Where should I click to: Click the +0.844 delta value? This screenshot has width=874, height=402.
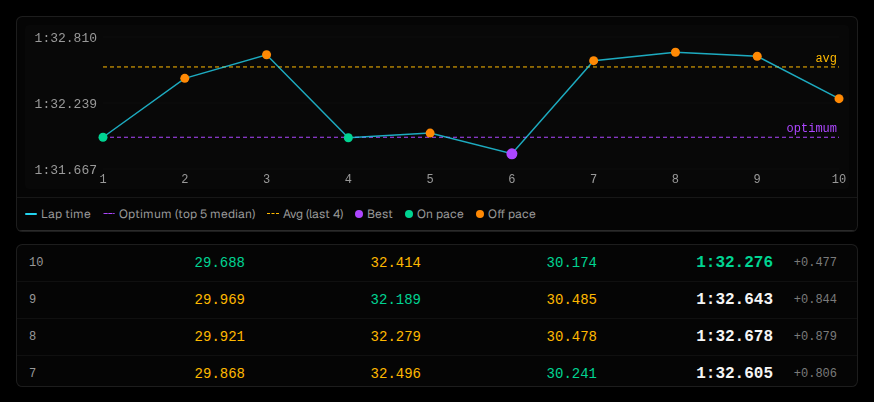pyautogui.click(x=815, y=299)
